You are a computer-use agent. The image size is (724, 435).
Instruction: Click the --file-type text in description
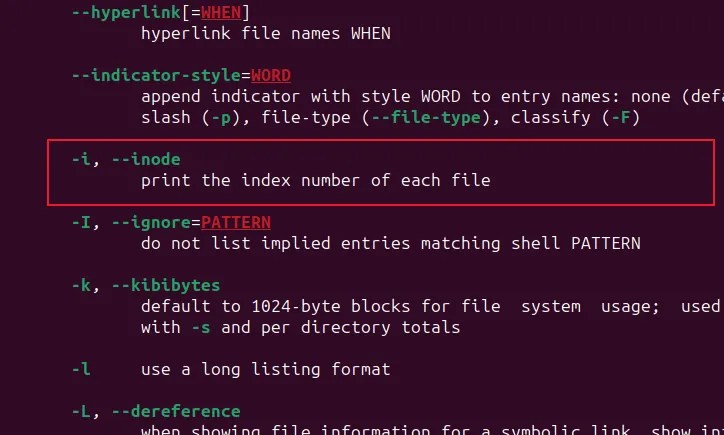pyautogui.click(x=426, y=117)
